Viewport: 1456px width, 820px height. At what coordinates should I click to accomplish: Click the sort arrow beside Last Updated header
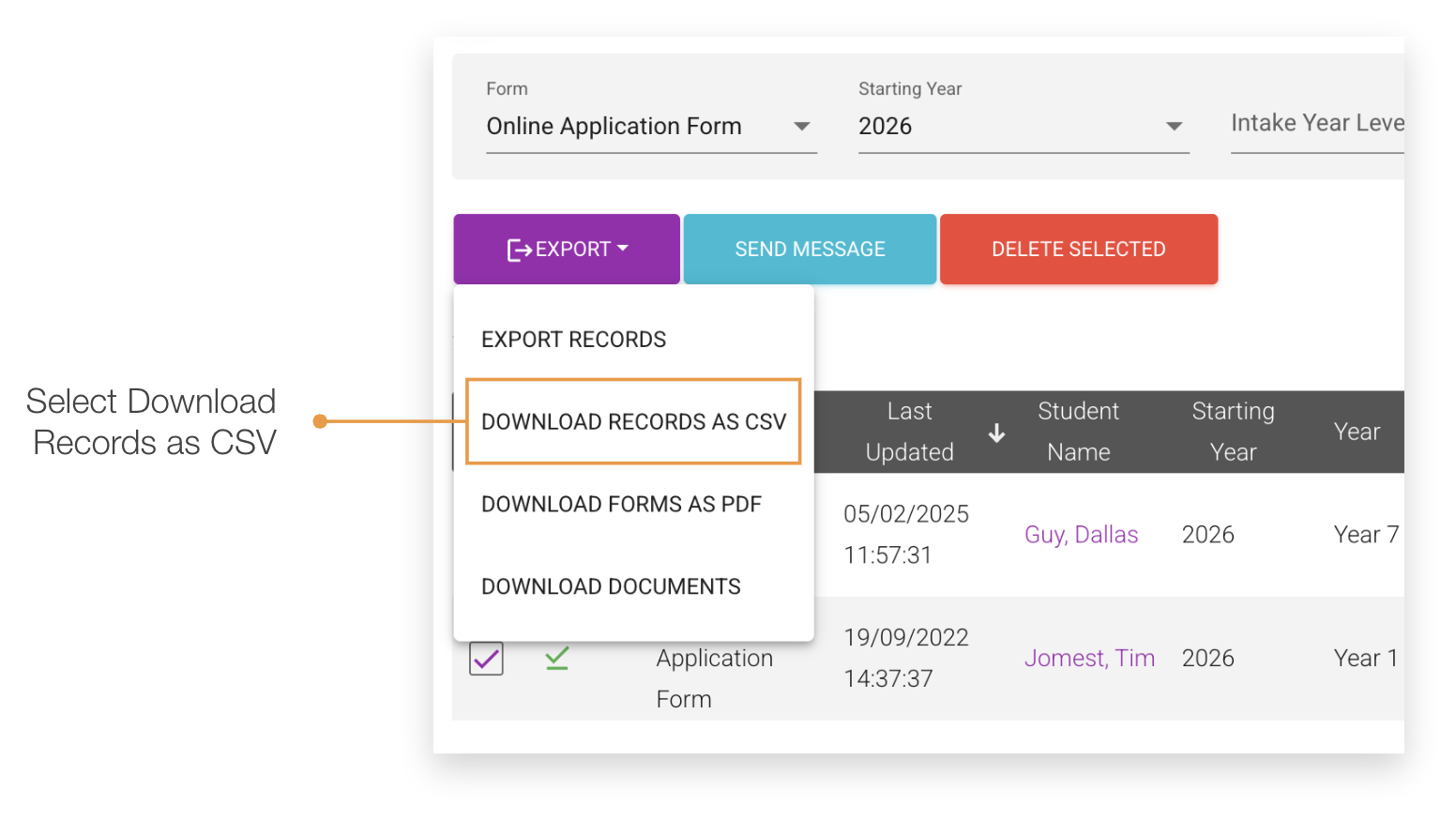pos(996,433)
